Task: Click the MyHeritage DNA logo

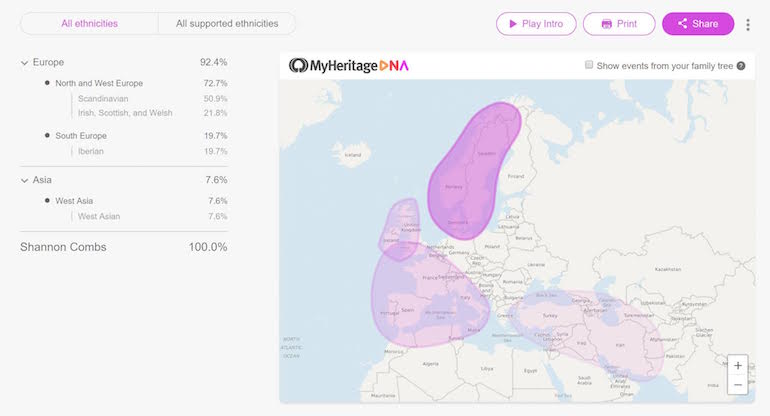Action: coord(349,66)
